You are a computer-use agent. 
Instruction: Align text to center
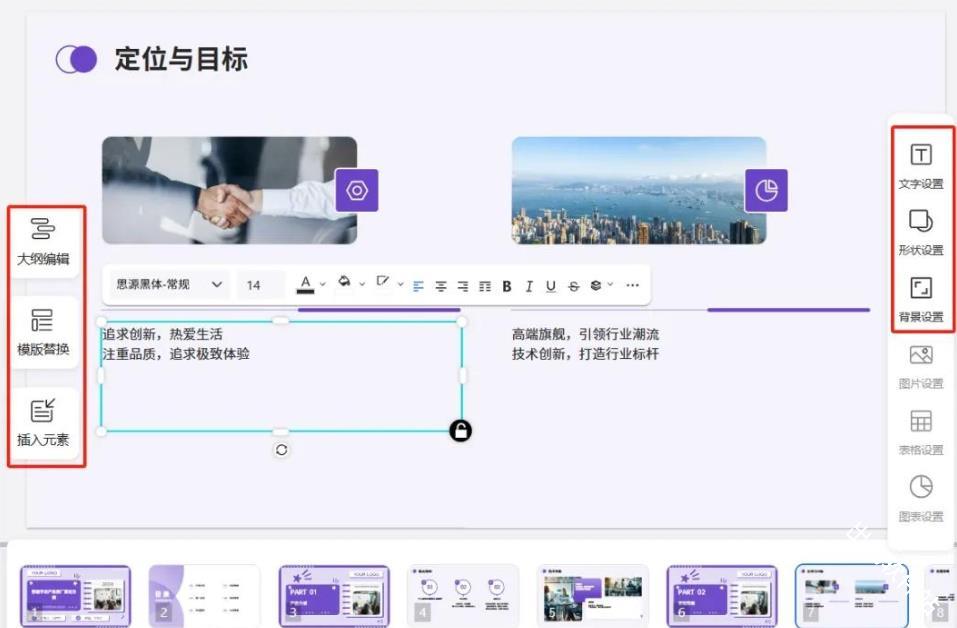tap(441, 286)
